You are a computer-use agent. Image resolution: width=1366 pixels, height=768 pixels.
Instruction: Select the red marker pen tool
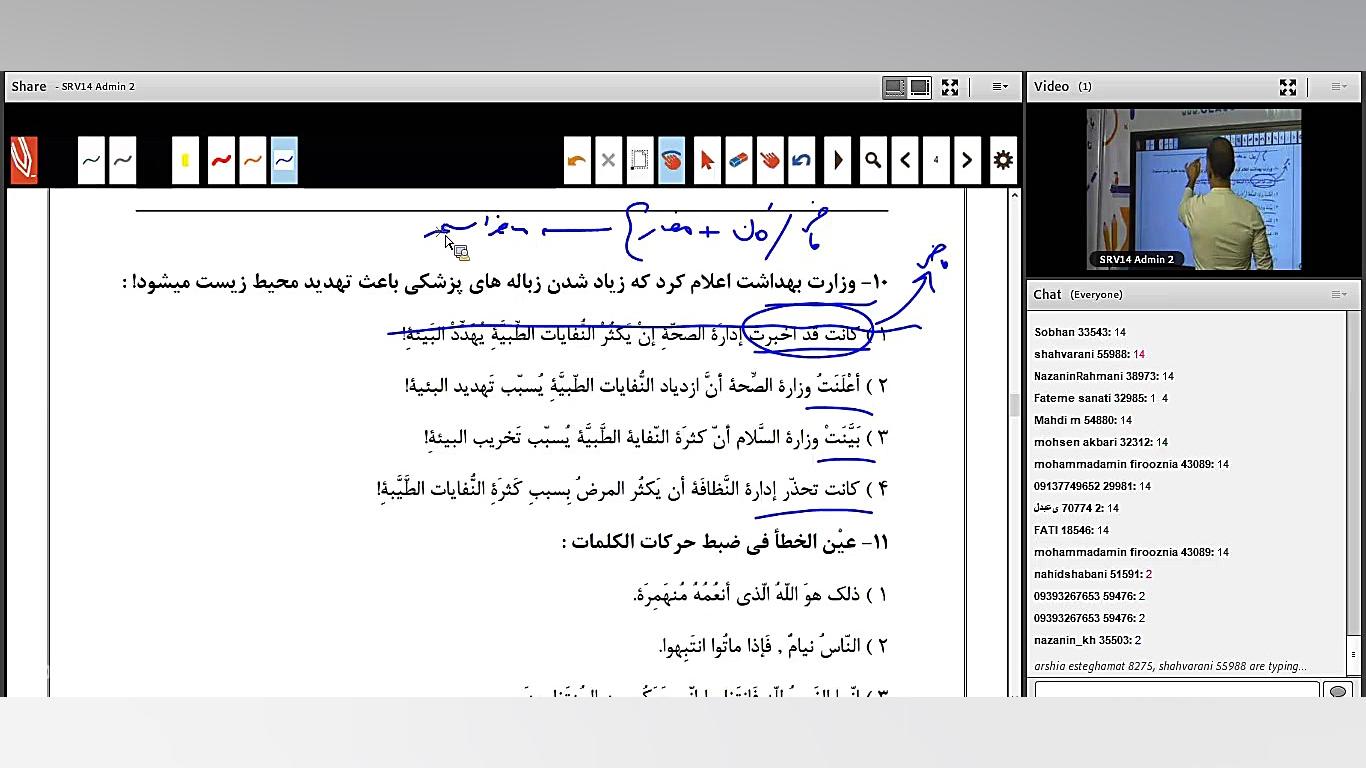click(221, 160)
